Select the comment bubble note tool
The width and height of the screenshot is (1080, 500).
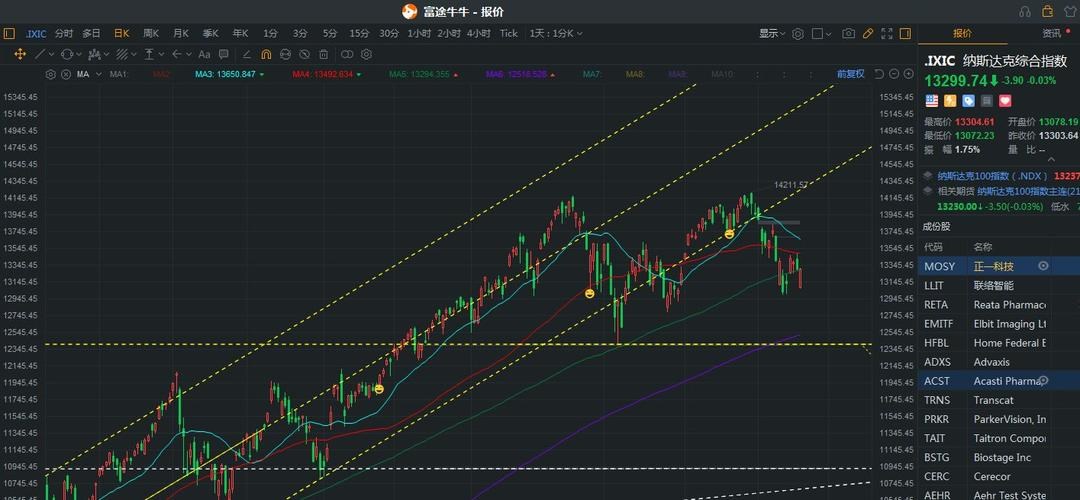224,54
